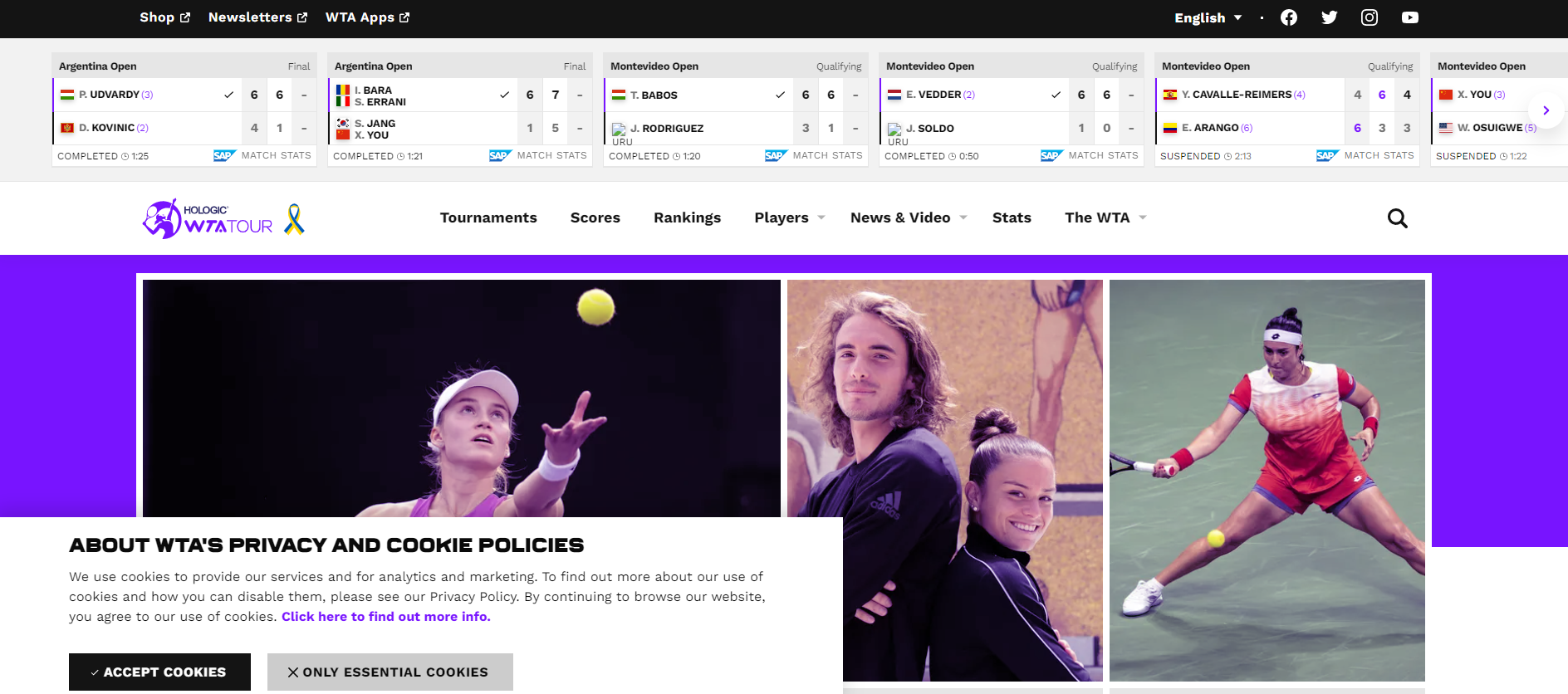Click player name Y. CAVALLE-REIMERS

tap(1237, 95)
